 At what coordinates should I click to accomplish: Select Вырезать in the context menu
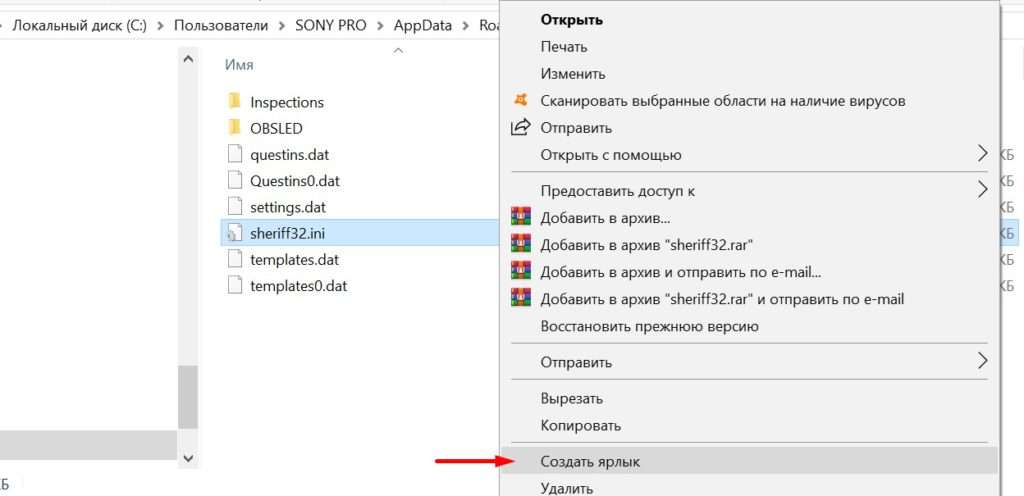(572, 398)
